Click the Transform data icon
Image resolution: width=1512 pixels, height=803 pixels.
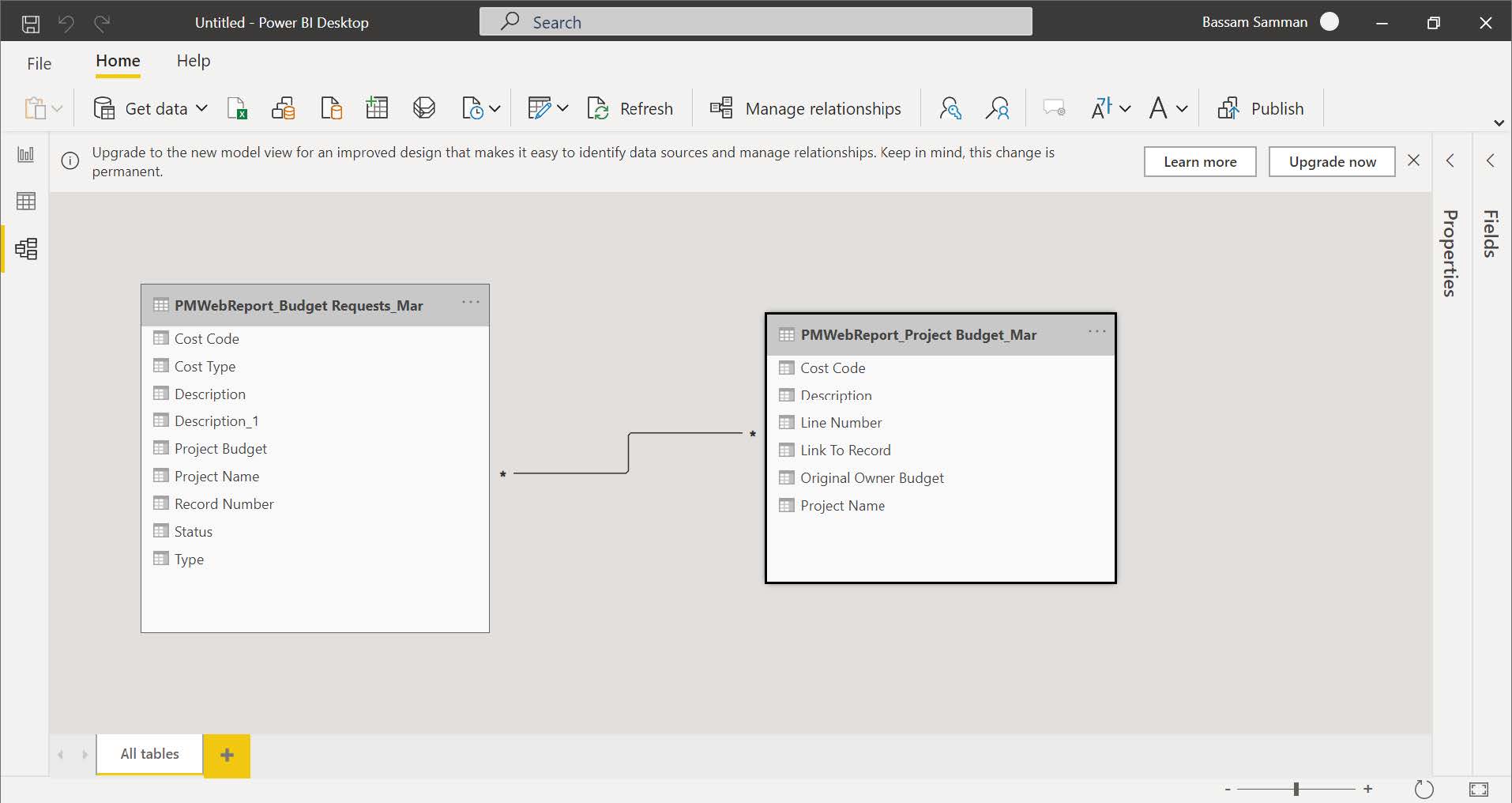[x=540, y=108]
